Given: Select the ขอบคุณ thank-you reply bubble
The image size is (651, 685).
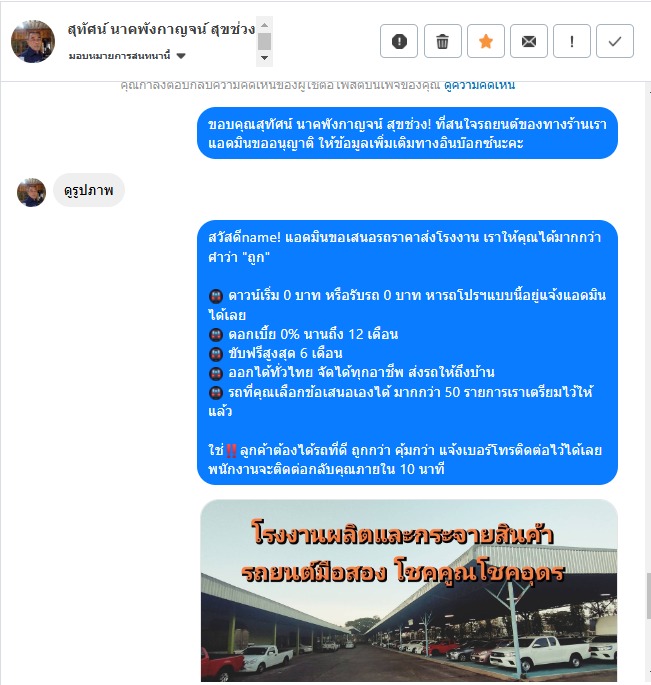Looking at the screenshot, I should tap(407, 133).
